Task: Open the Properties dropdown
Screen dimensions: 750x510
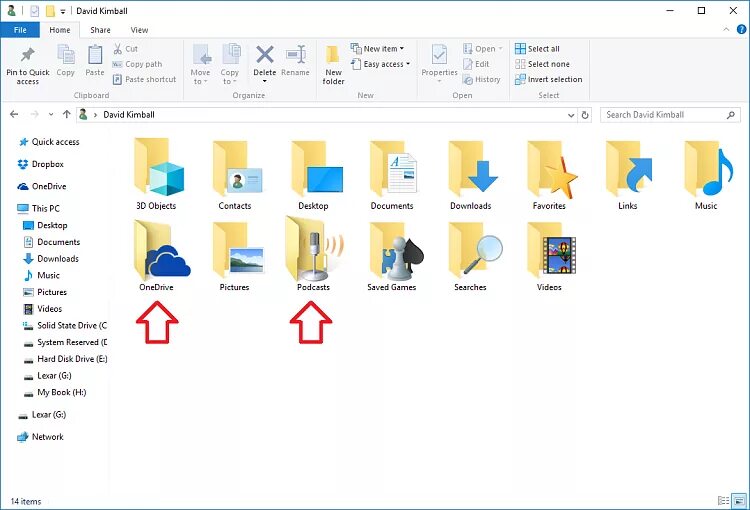Action: tap(440, 81)
